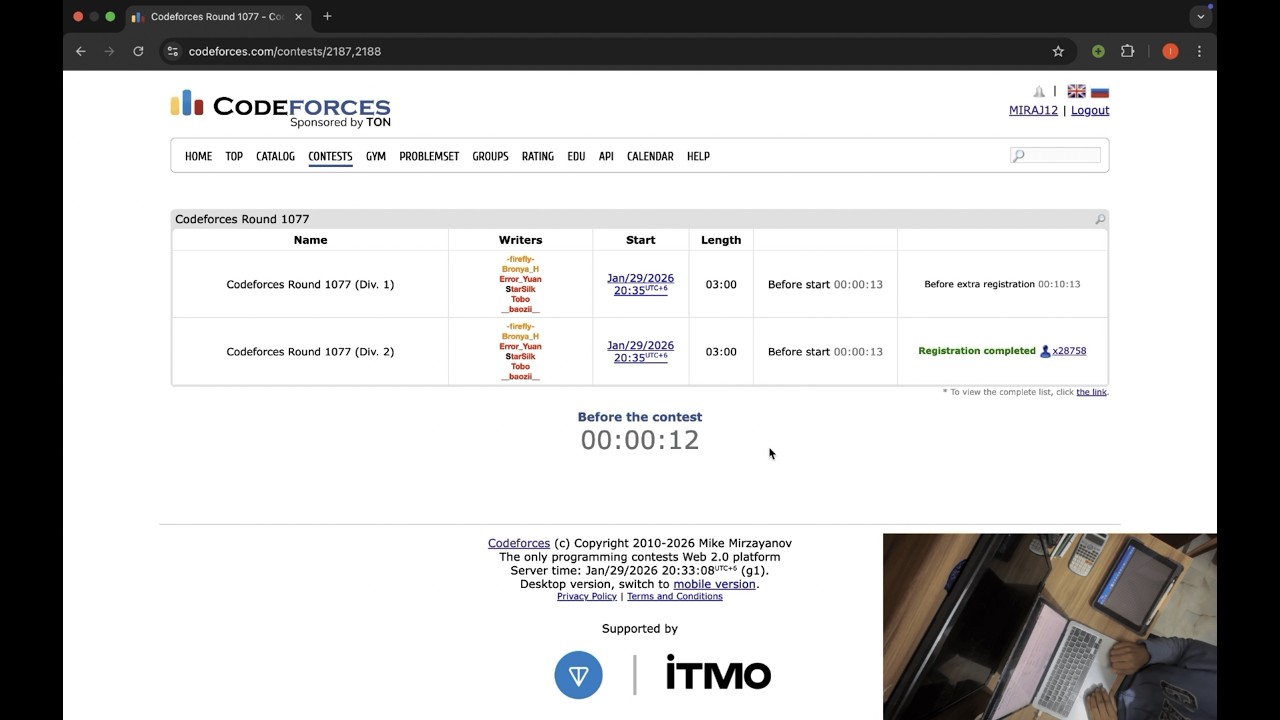Click the Codeforces logo in the header
The image size is (1280, 720).
tap(280, 109)
